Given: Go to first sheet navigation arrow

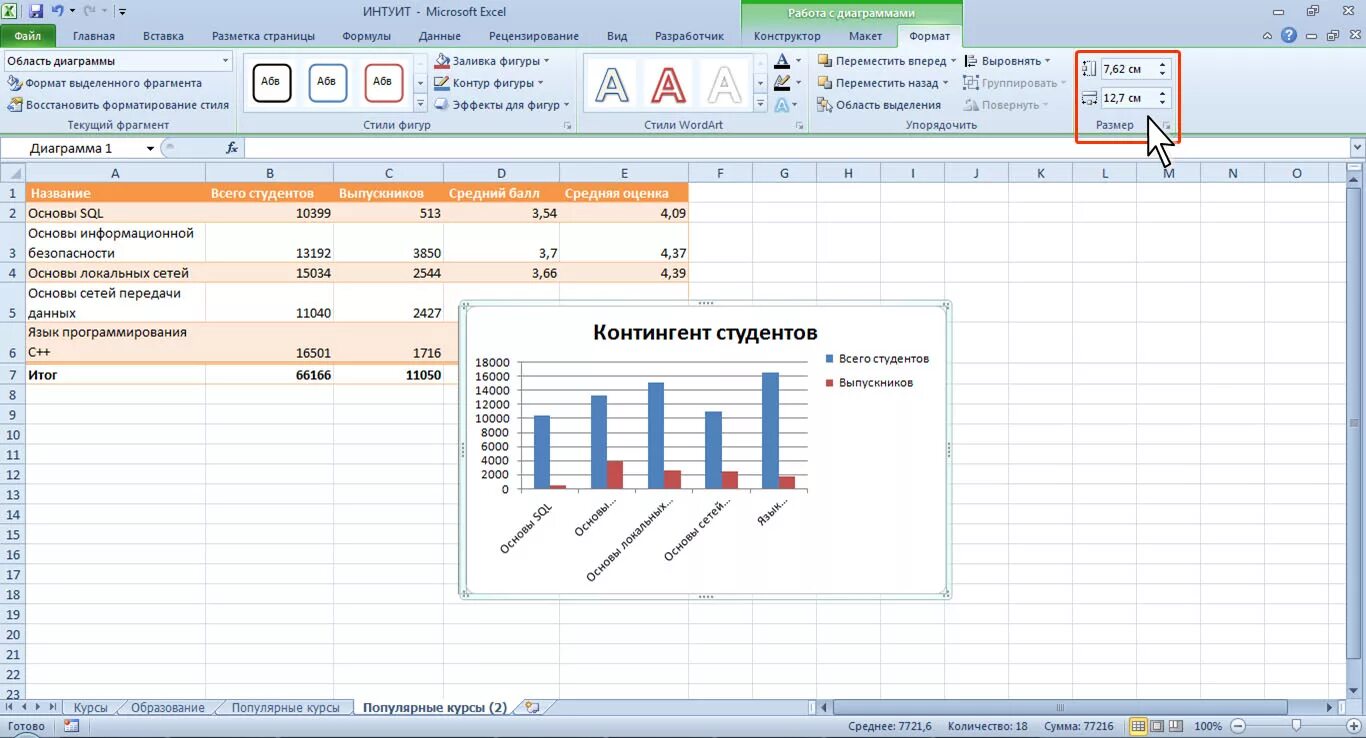Looking at the screenshot, I should (10, 707).
